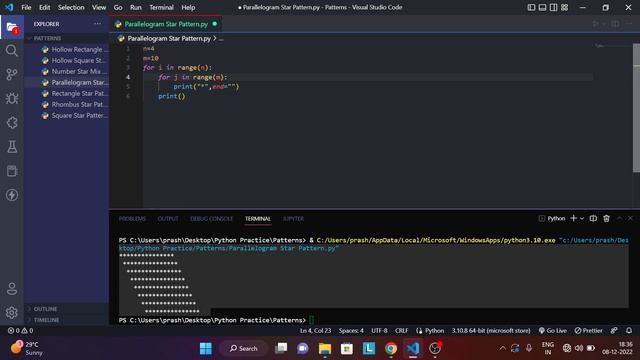Open the Source Control view

(x=12, y=74)
